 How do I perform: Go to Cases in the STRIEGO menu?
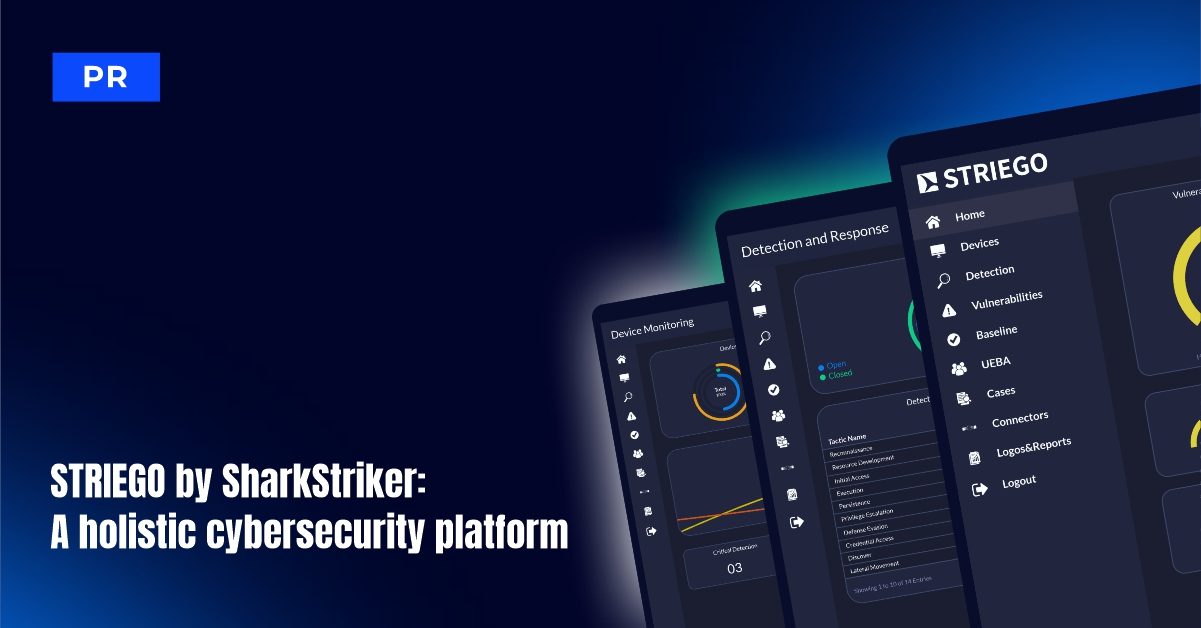tap(1001, 392)
